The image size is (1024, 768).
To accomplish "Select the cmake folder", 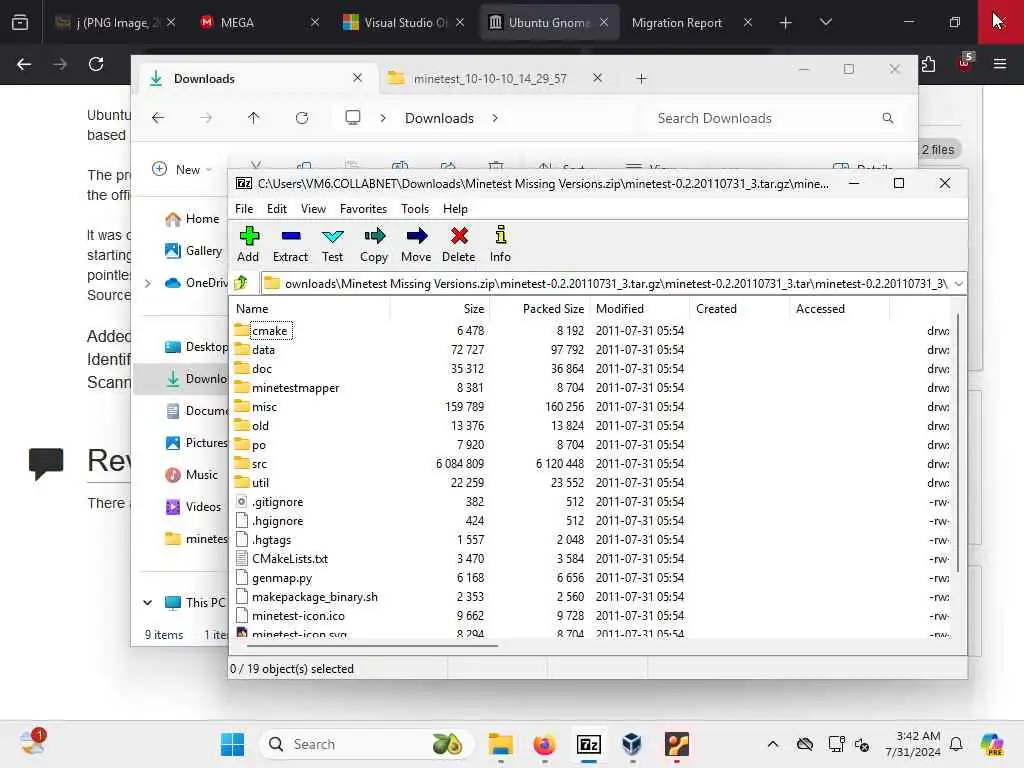I will tap(270, 331).
